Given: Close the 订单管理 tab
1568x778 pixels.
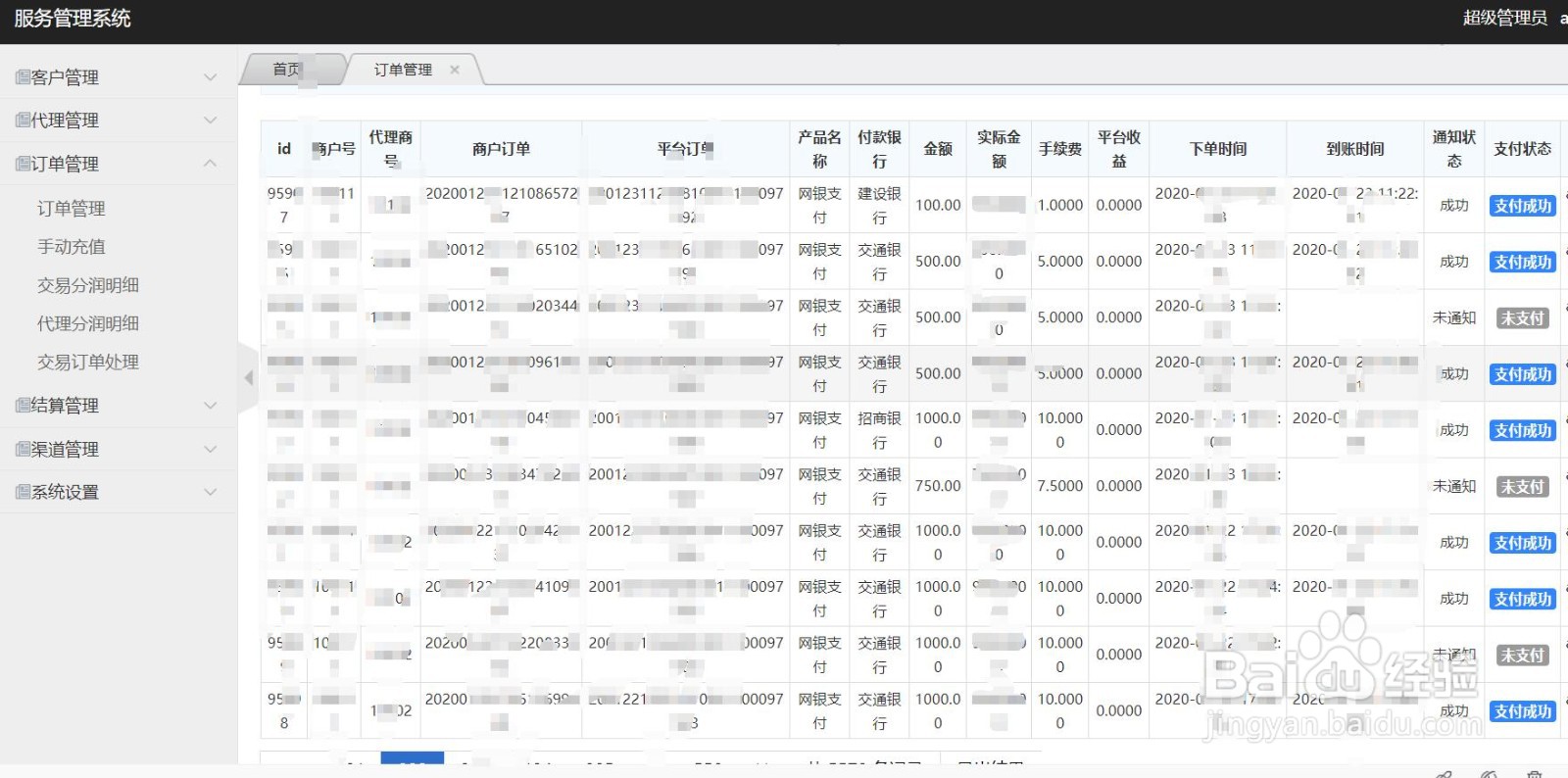Looking at the screenshot, I should tap(455, 70).
